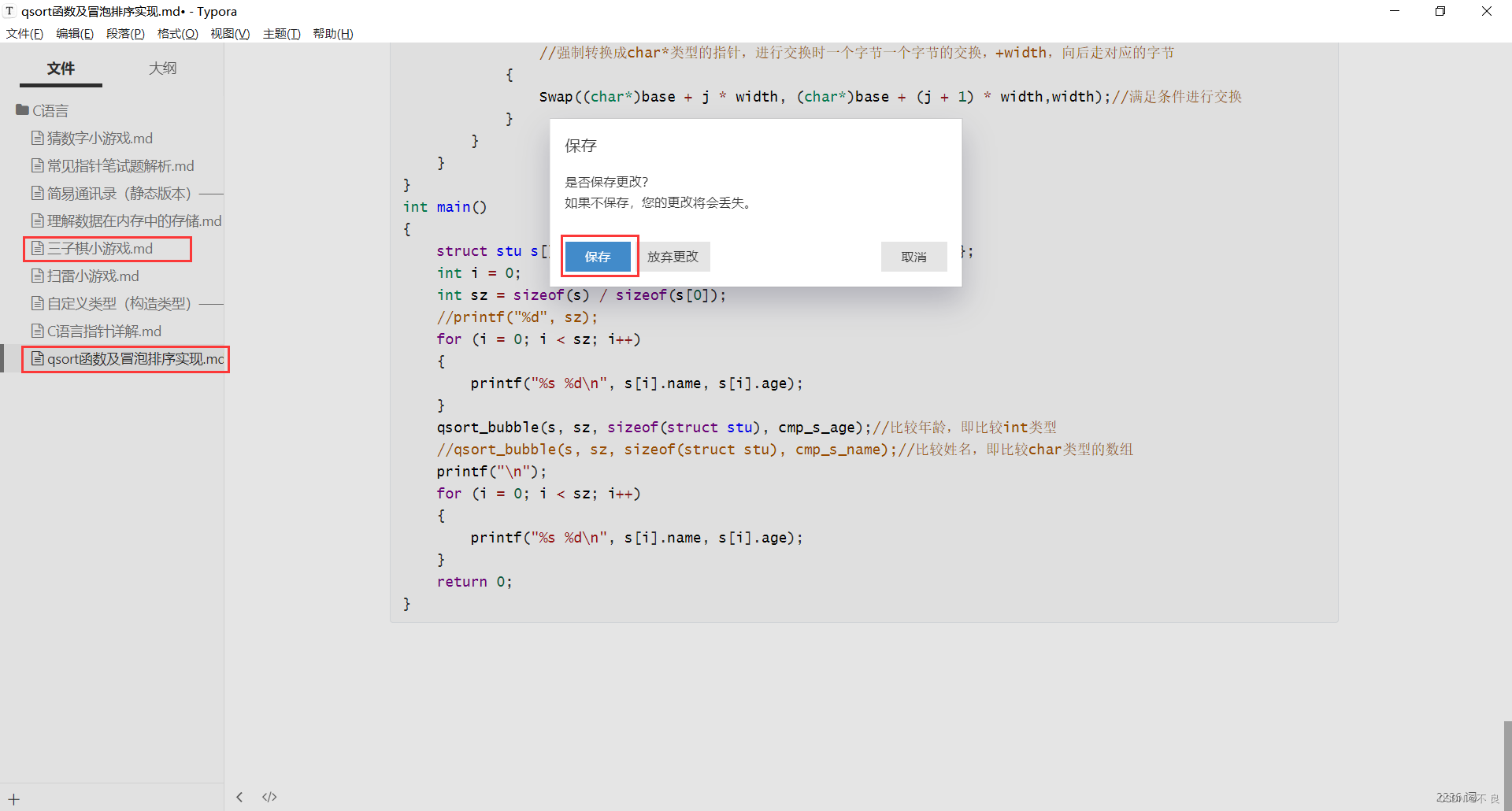
Task: Click the 'qsort_bubble(s, sz, ... cmp_s_age)' line
Action: pyautogui.click(x=747, y=428)
